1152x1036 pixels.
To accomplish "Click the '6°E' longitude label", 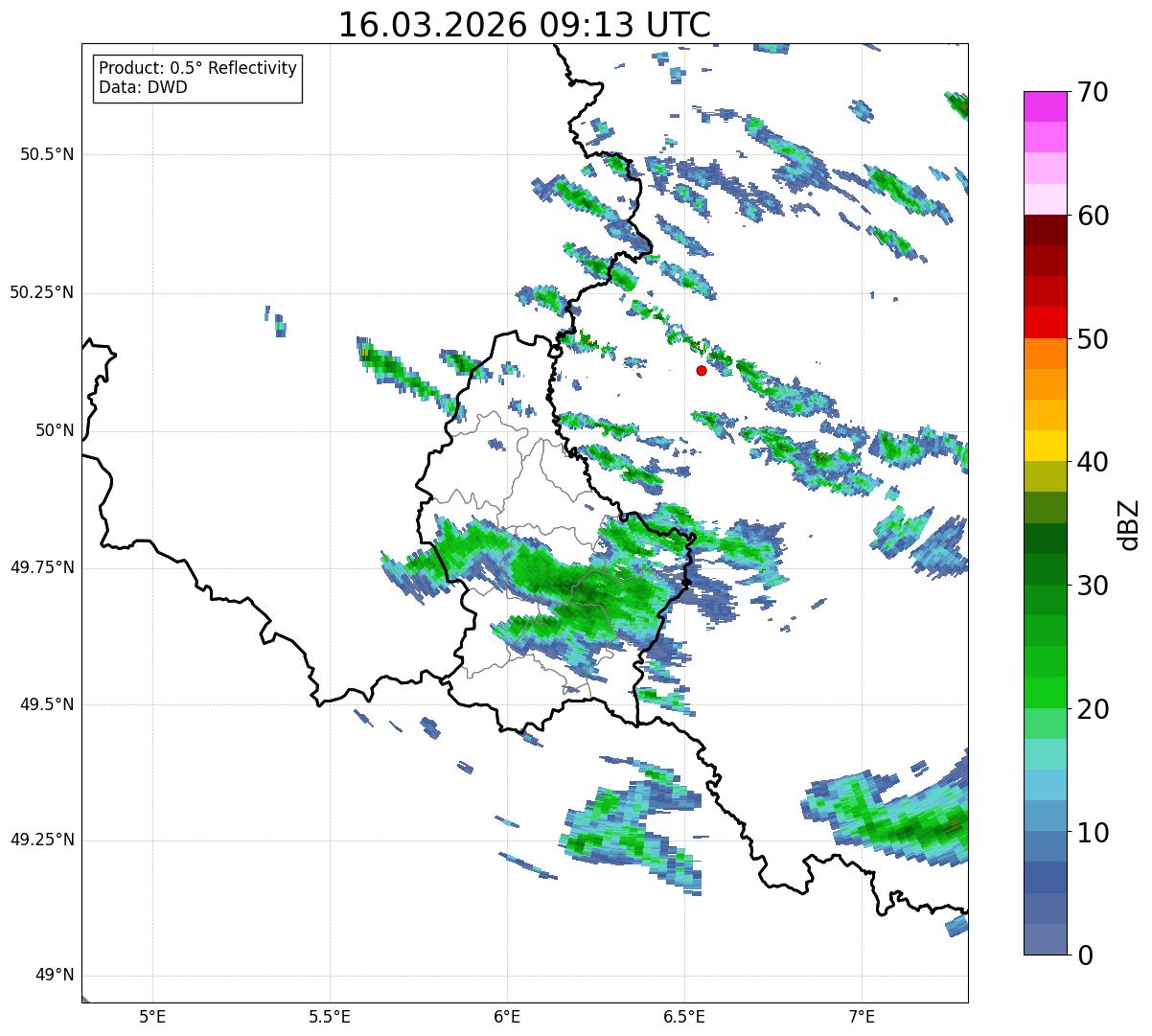I will click(x=507, y=1016).
